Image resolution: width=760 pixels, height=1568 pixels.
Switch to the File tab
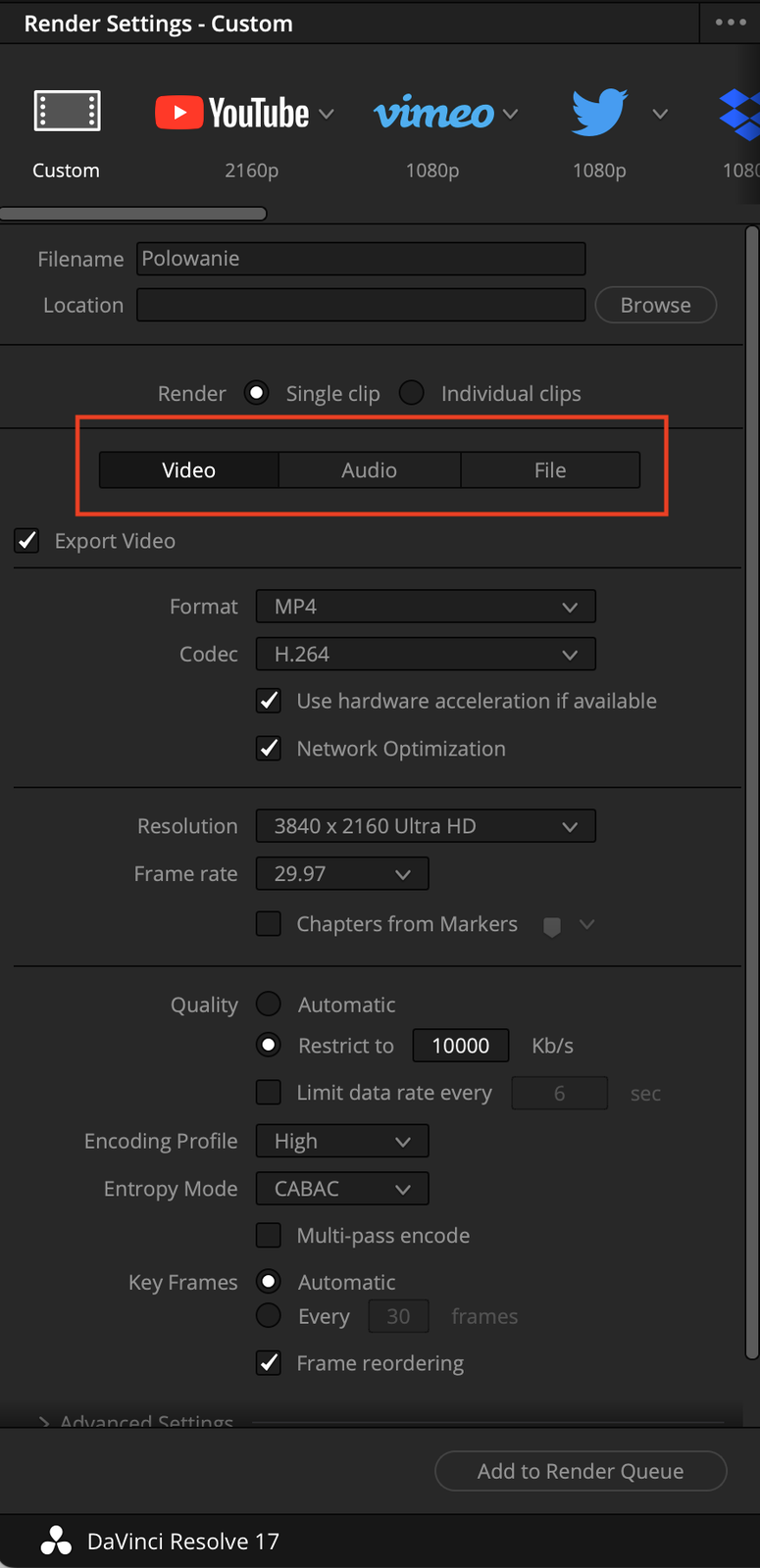click(549, 469)
